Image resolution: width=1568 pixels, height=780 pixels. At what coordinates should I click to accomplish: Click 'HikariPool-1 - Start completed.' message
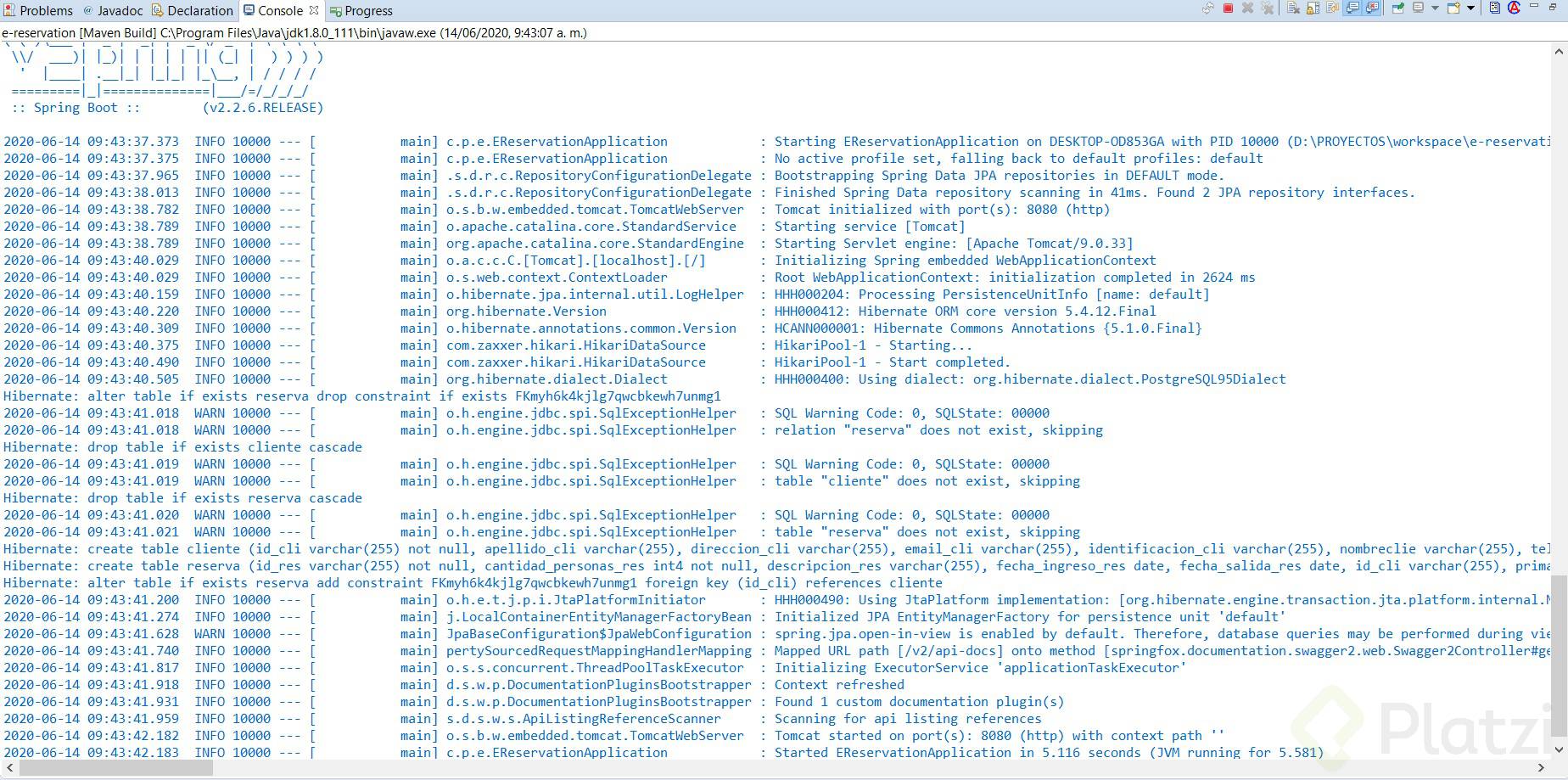point(893,362)
